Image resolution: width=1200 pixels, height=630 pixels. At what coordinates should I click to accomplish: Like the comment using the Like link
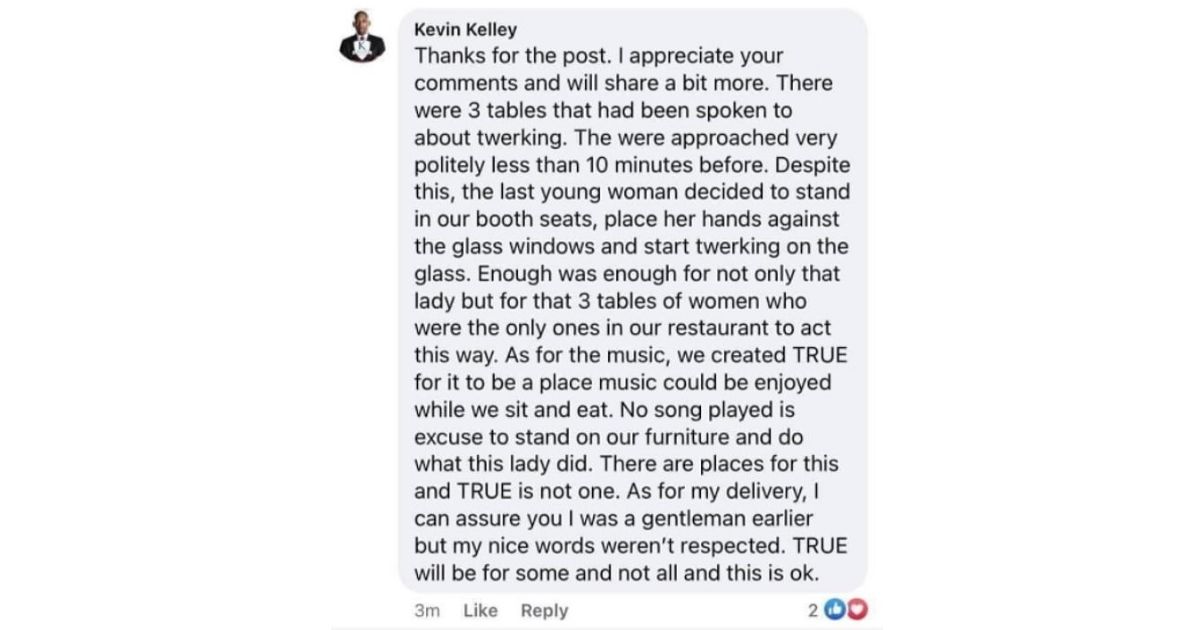click(x=481, y=610)
